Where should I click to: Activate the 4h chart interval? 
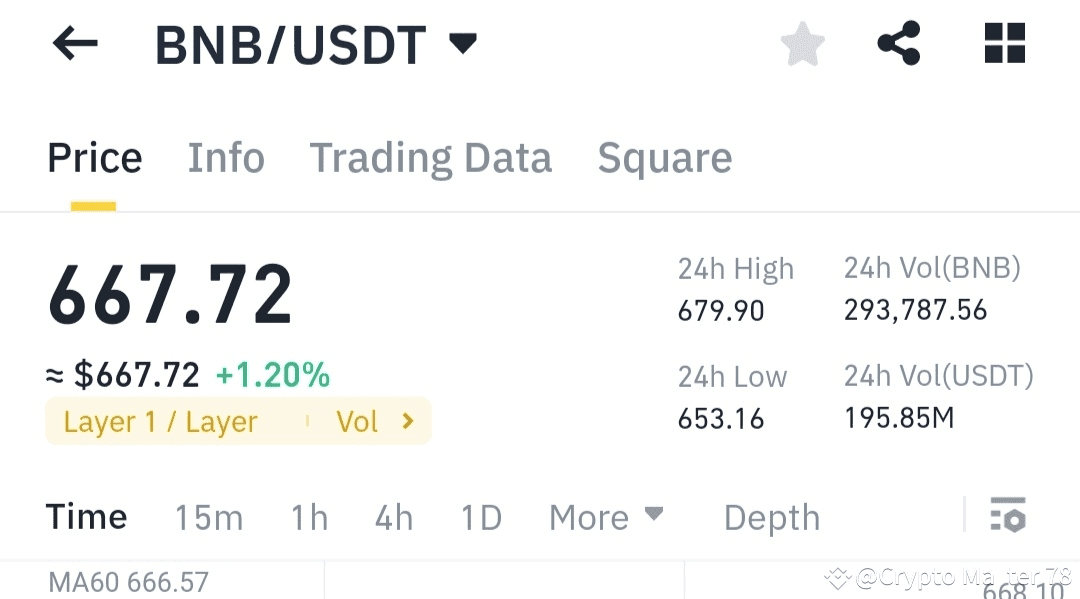pos(393,517)
